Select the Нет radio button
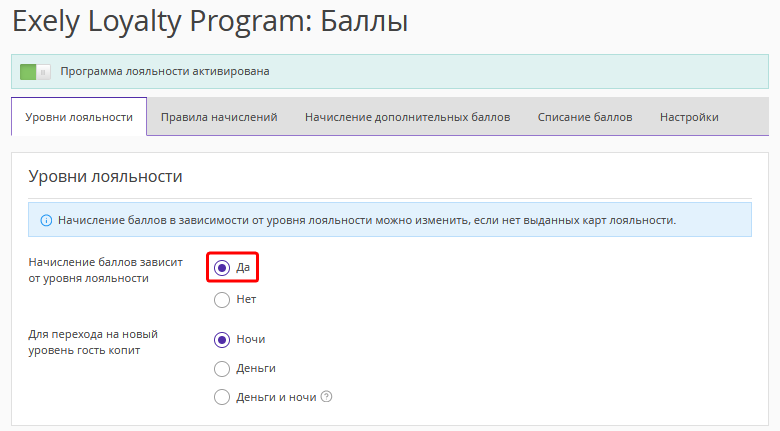The image size is (780, 431). tap(222, 300)
